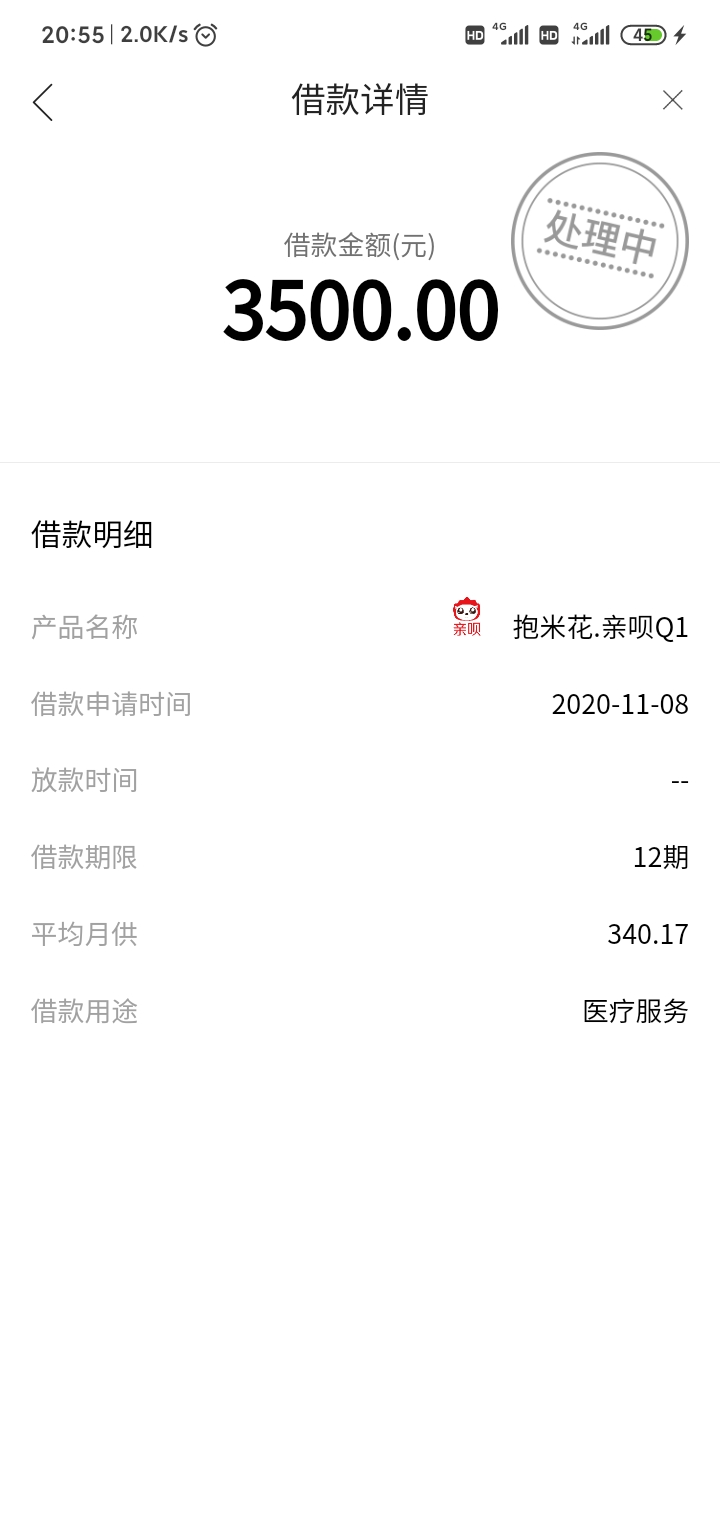The width and height of the screenshot is (720, 1520).
Task: Tap the battery indicator icon
Action: tap(643, 35)
